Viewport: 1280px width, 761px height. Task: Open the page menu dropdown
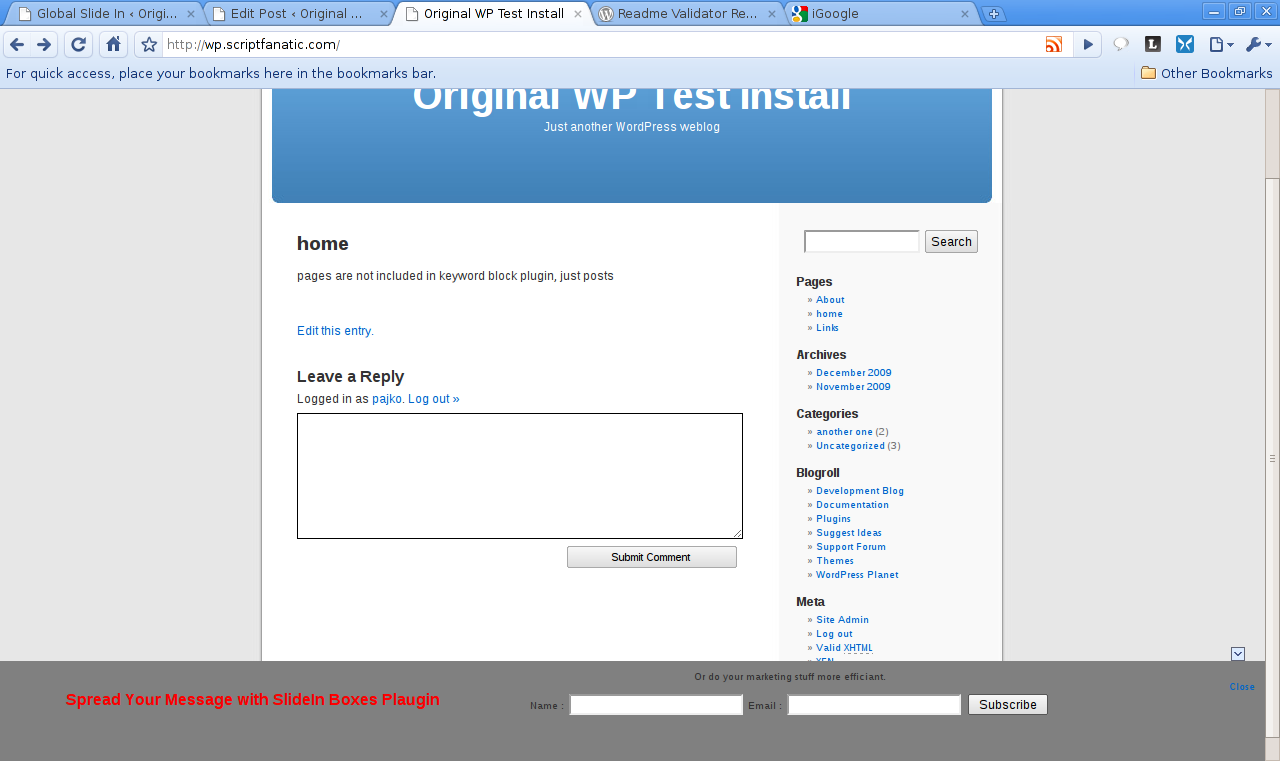(1221, 44)
